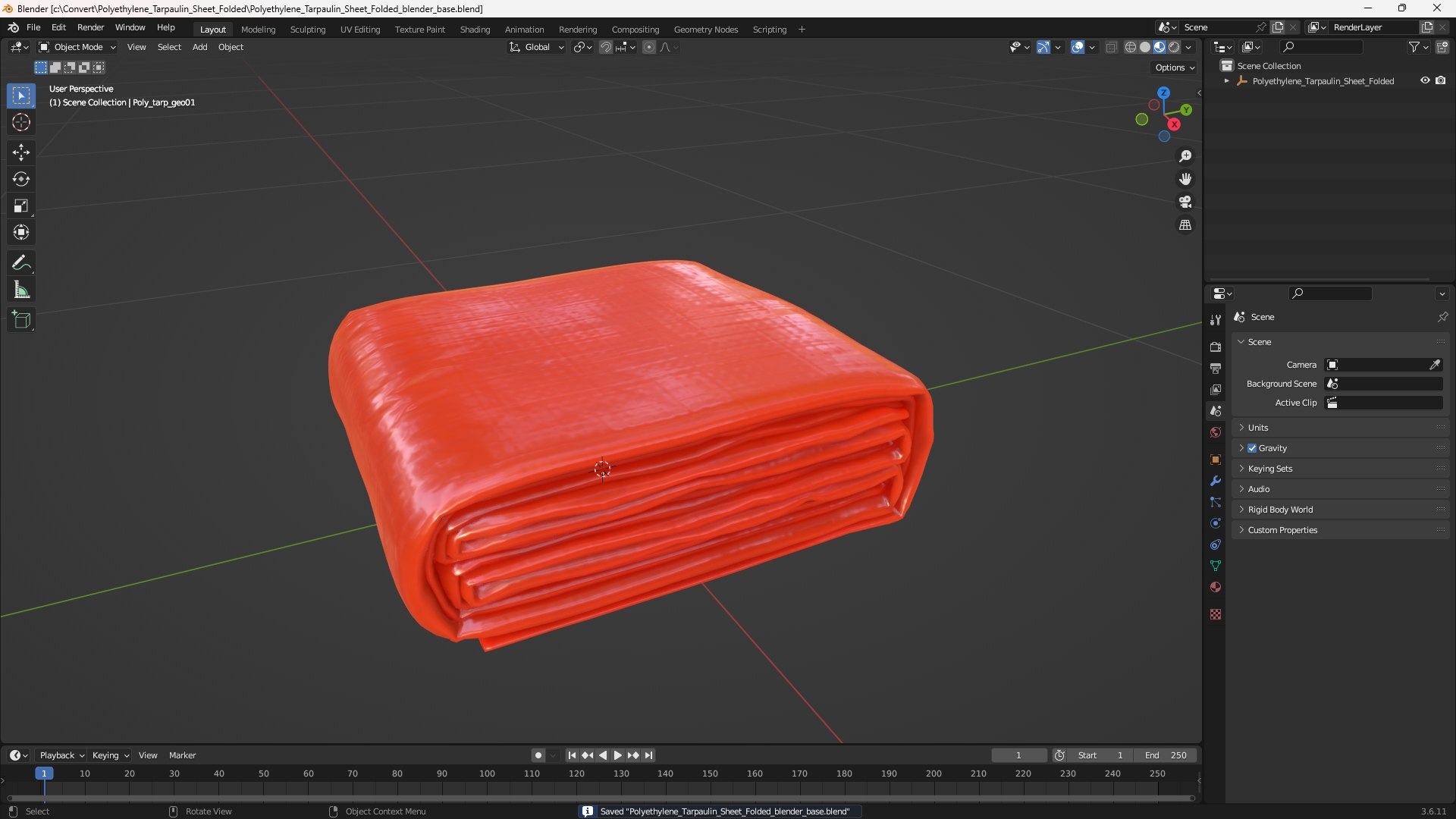1456x819 pixels.
Task: Select the Cursor tool in toolbar
Action: [x=21, y=122]
